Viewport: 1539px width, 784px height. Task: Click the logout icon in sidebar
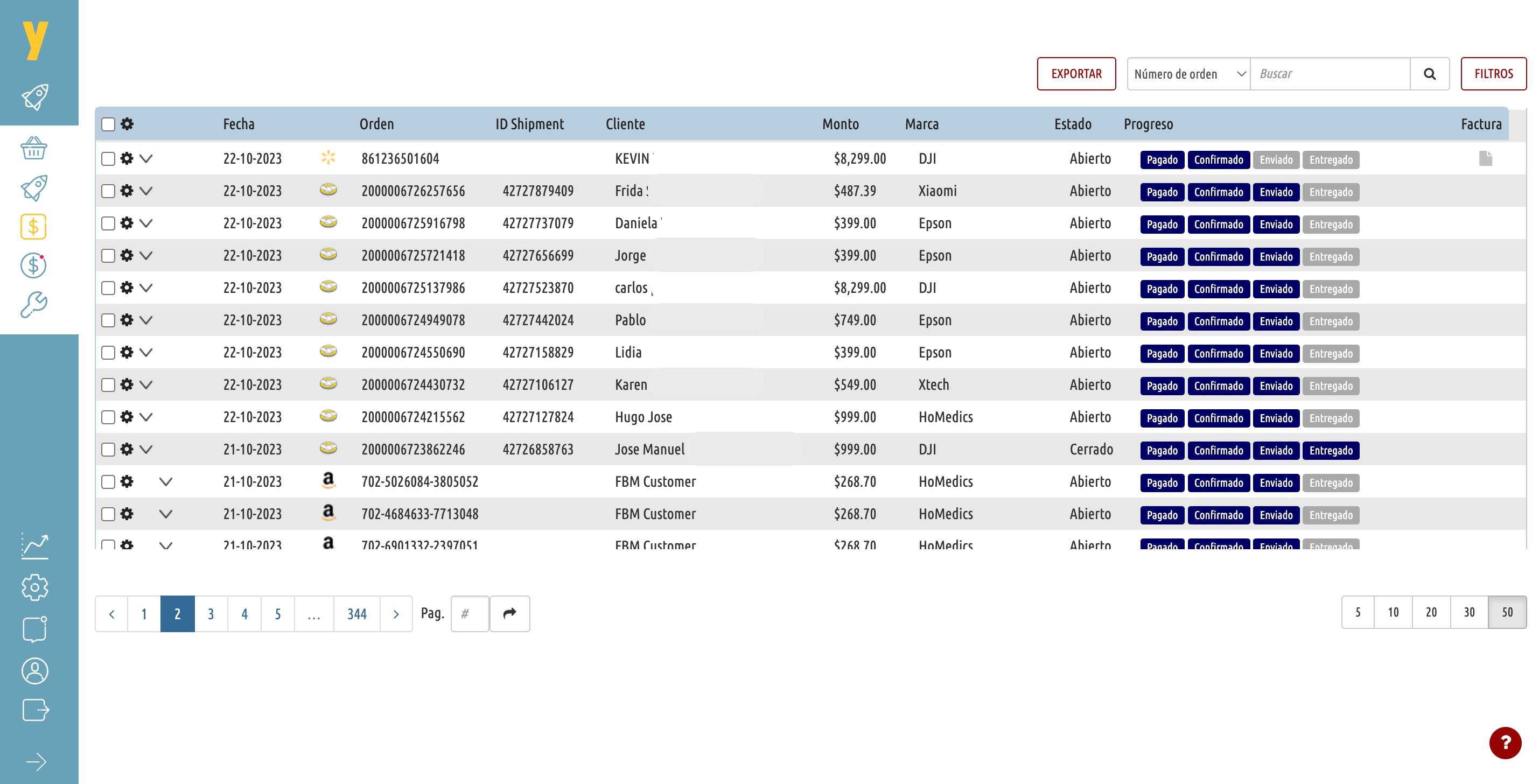34,710
